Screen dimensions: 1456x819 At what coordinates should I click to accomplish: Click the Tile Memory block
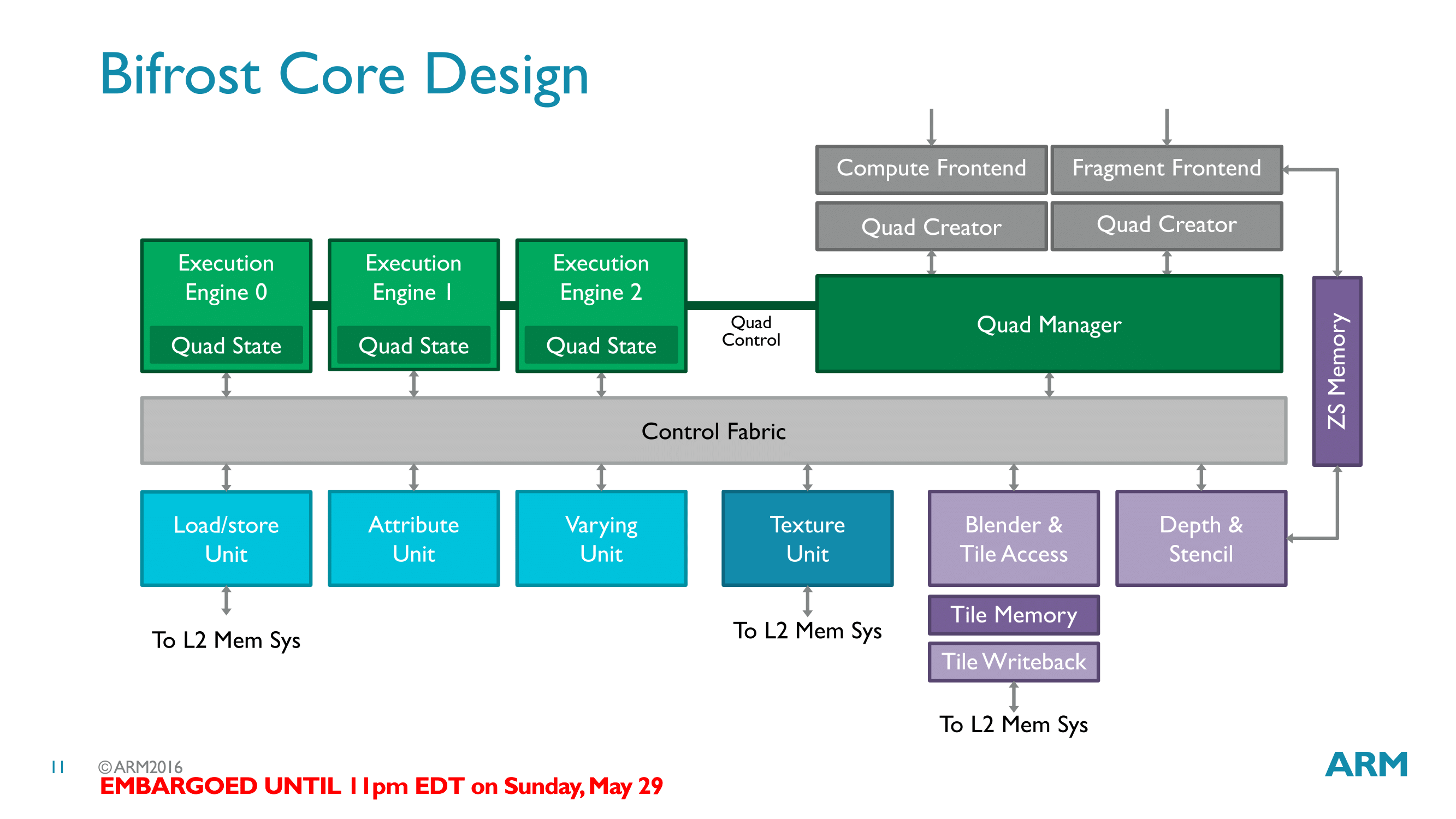[1014, 614]
